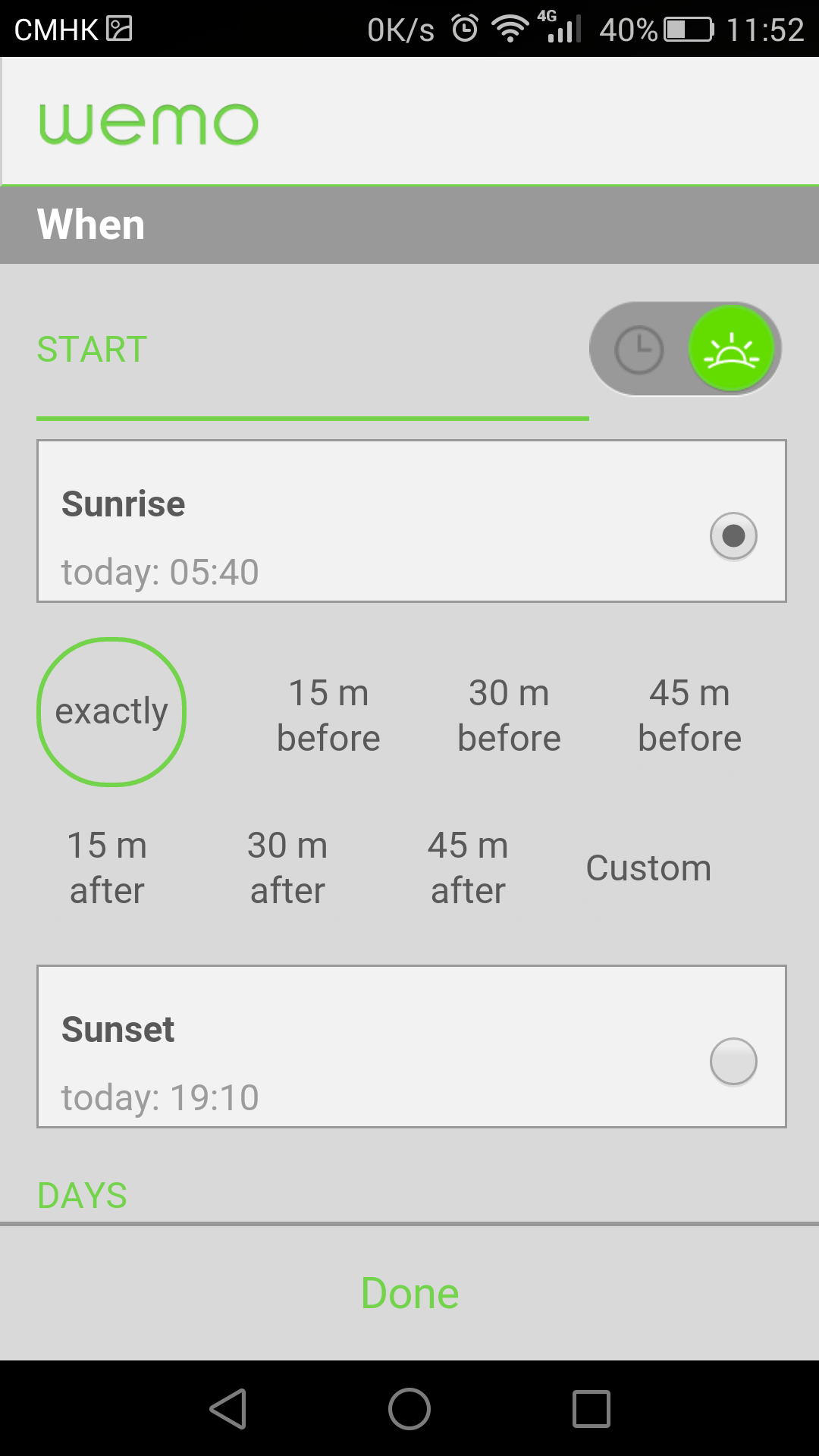
Task: Pick '30 m before' offset
Action: click(509, 715)
